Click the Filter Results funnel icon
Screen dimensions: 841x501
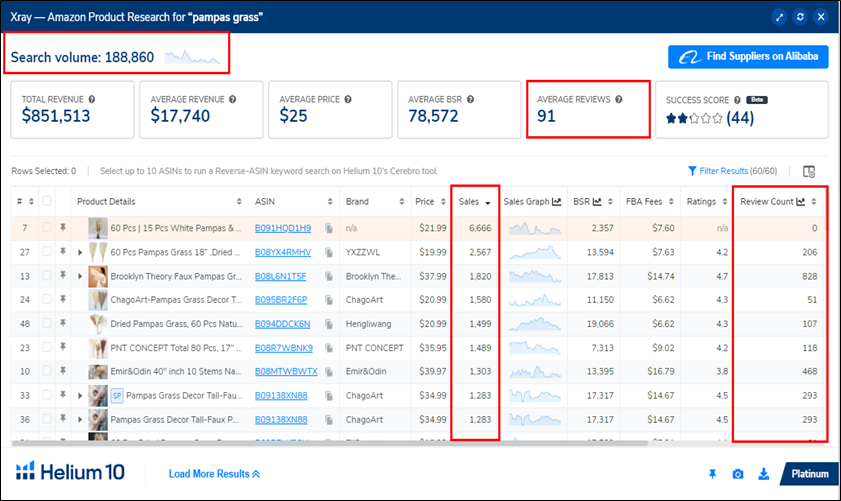692,171
